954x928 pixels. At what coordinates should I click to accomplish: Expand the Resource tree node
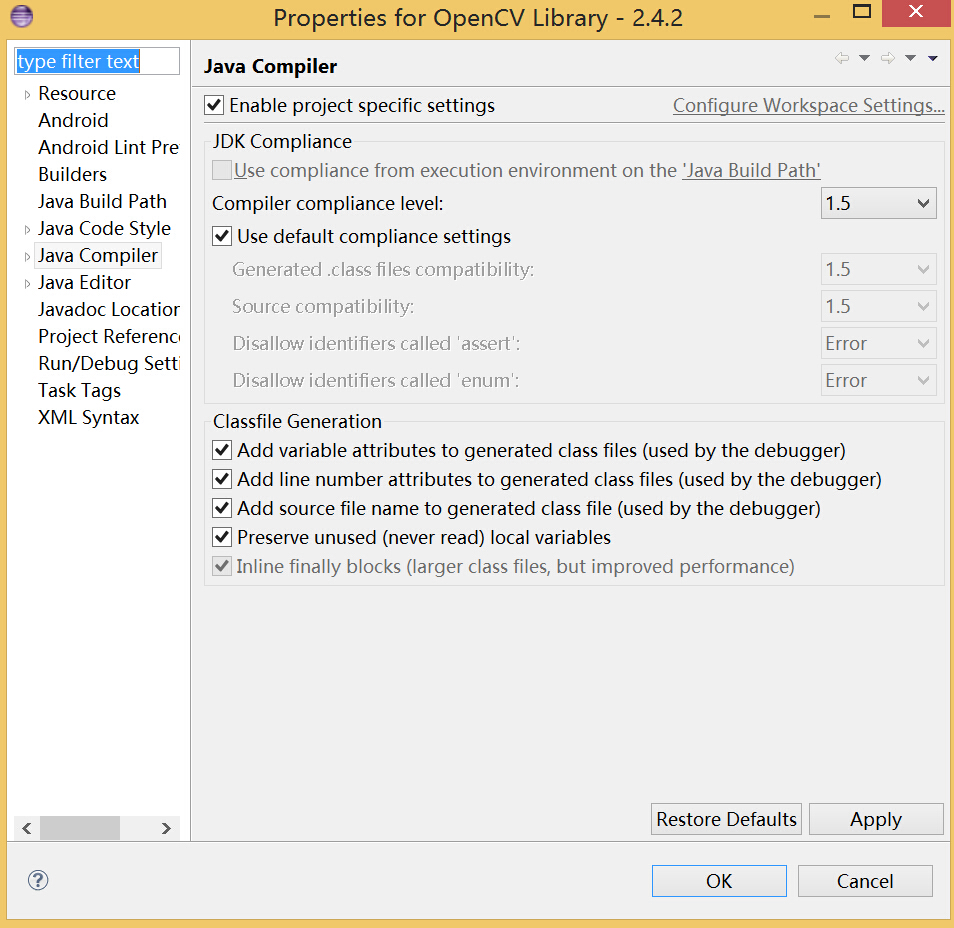click(x=27, y=94)
